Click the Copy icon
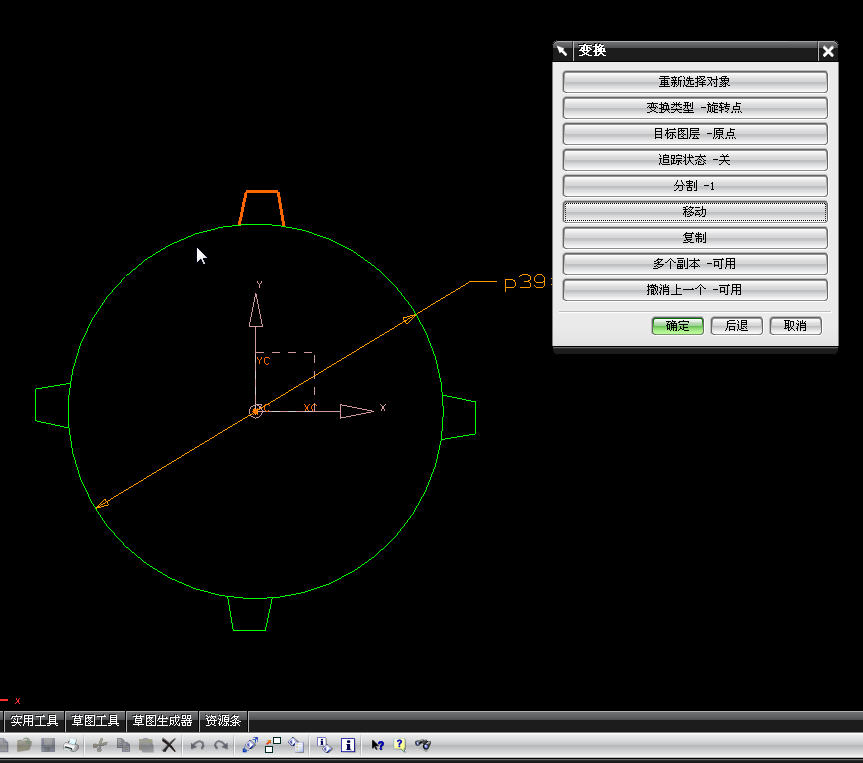 click(x=123, y=745)
